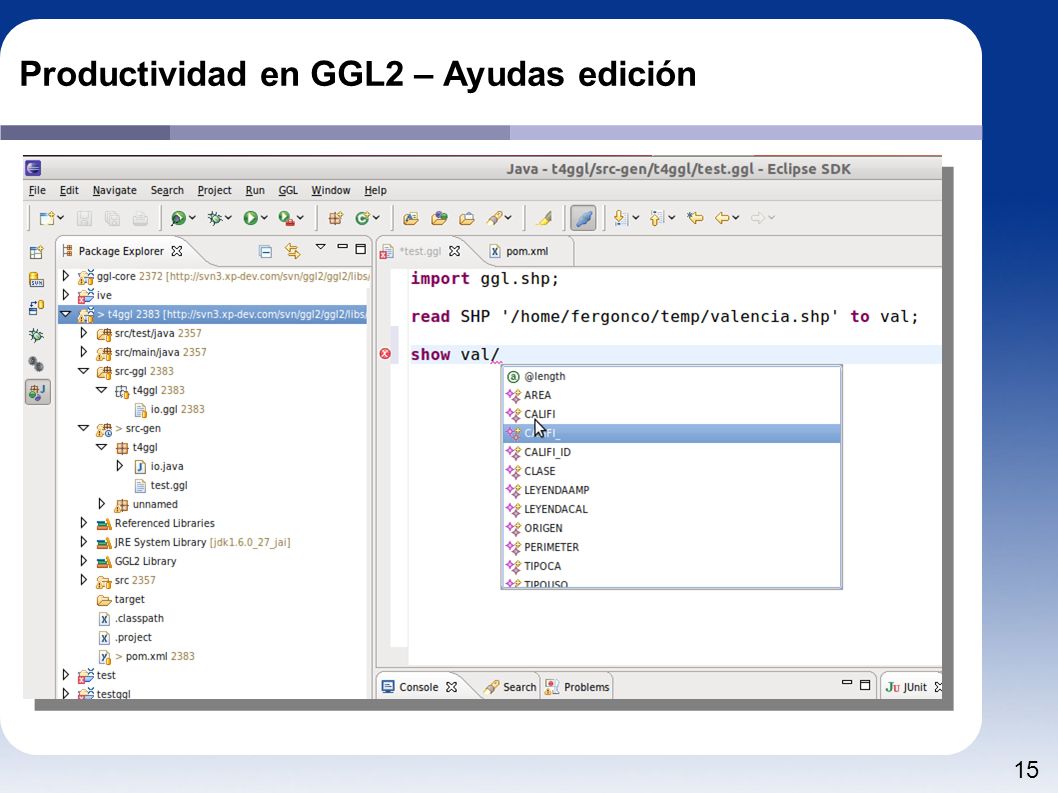This screenshot has height=793, width=1058.
Task: Collapse the t4ggl 2383 project node
Action: [65, 314]
